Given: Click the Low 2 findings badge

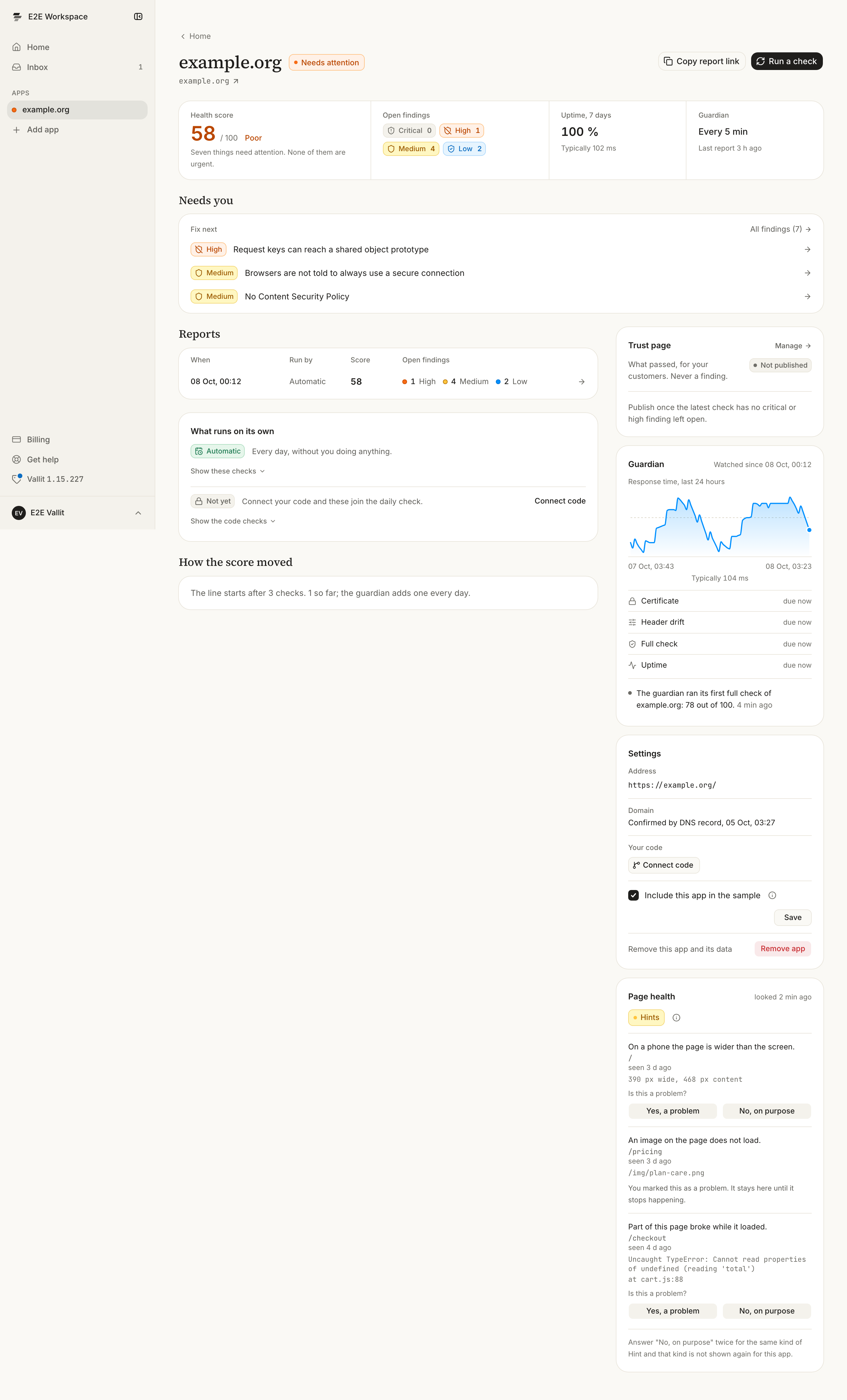Looking at the screenshot, I should click(x=464, y=149).
